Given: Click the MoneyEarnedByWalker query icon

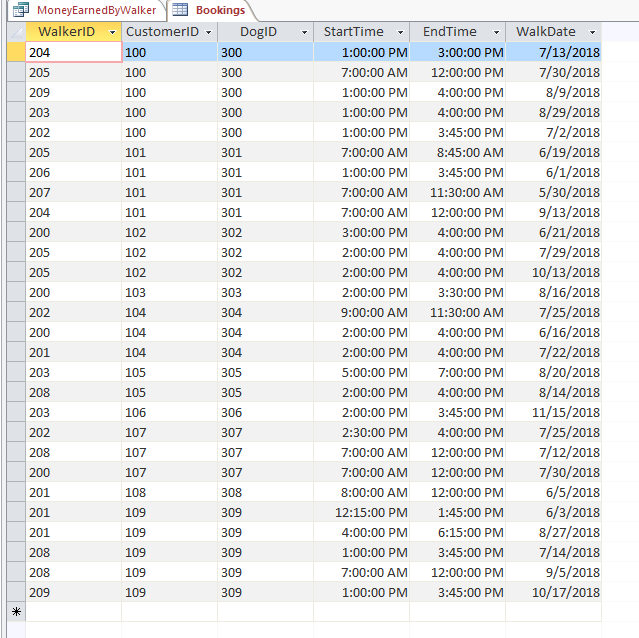Looking at the screenshot, I should coord(21,10).
